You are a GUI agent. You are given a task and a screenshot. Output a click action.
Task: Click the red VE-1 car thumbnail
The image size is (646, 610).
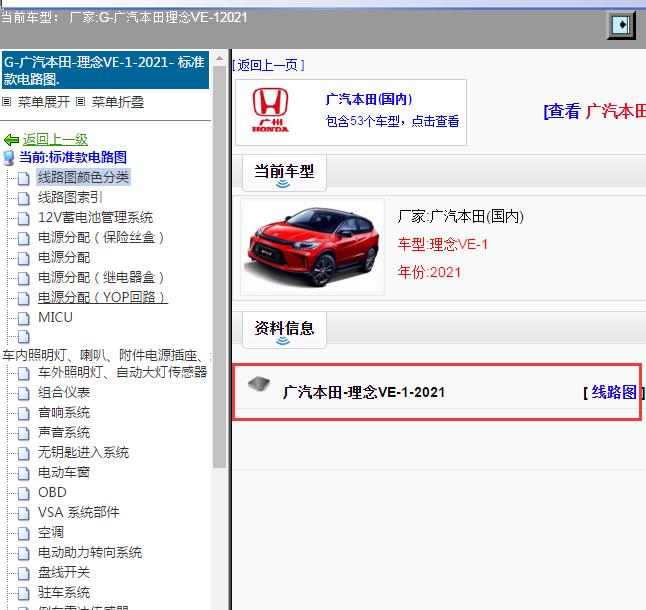(313, 247)
